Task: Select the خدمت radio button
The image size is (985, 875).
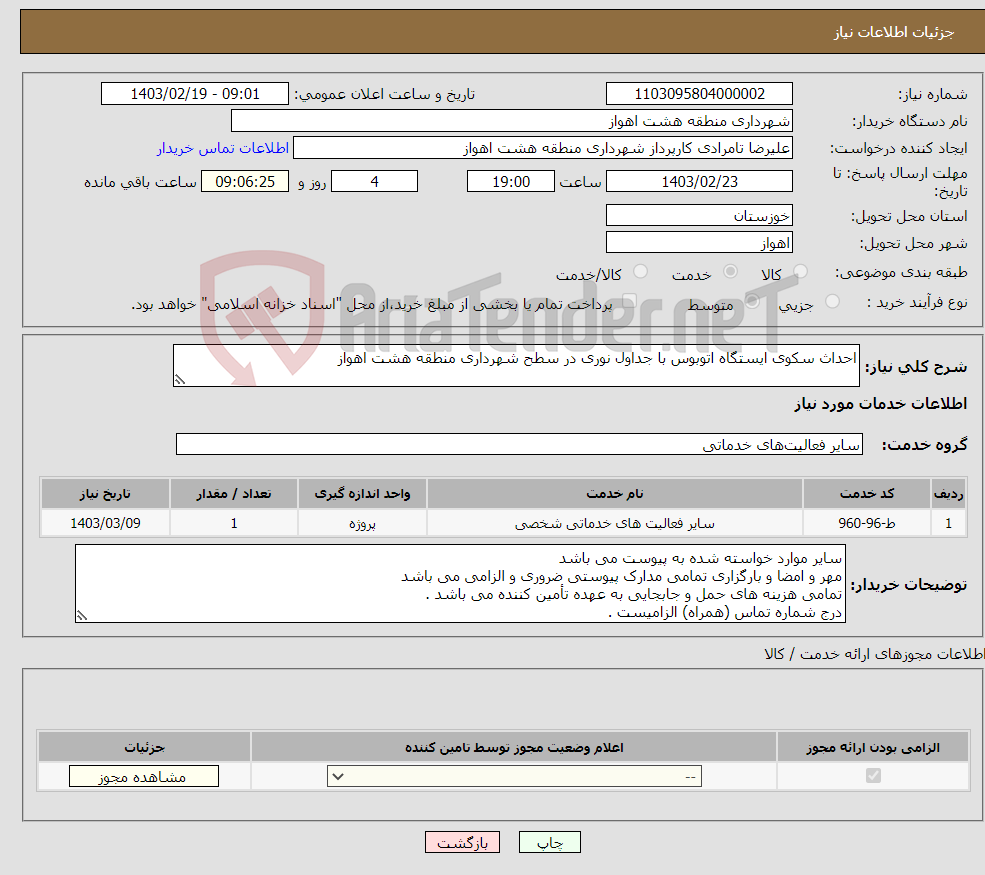Action: coord(730,272)
